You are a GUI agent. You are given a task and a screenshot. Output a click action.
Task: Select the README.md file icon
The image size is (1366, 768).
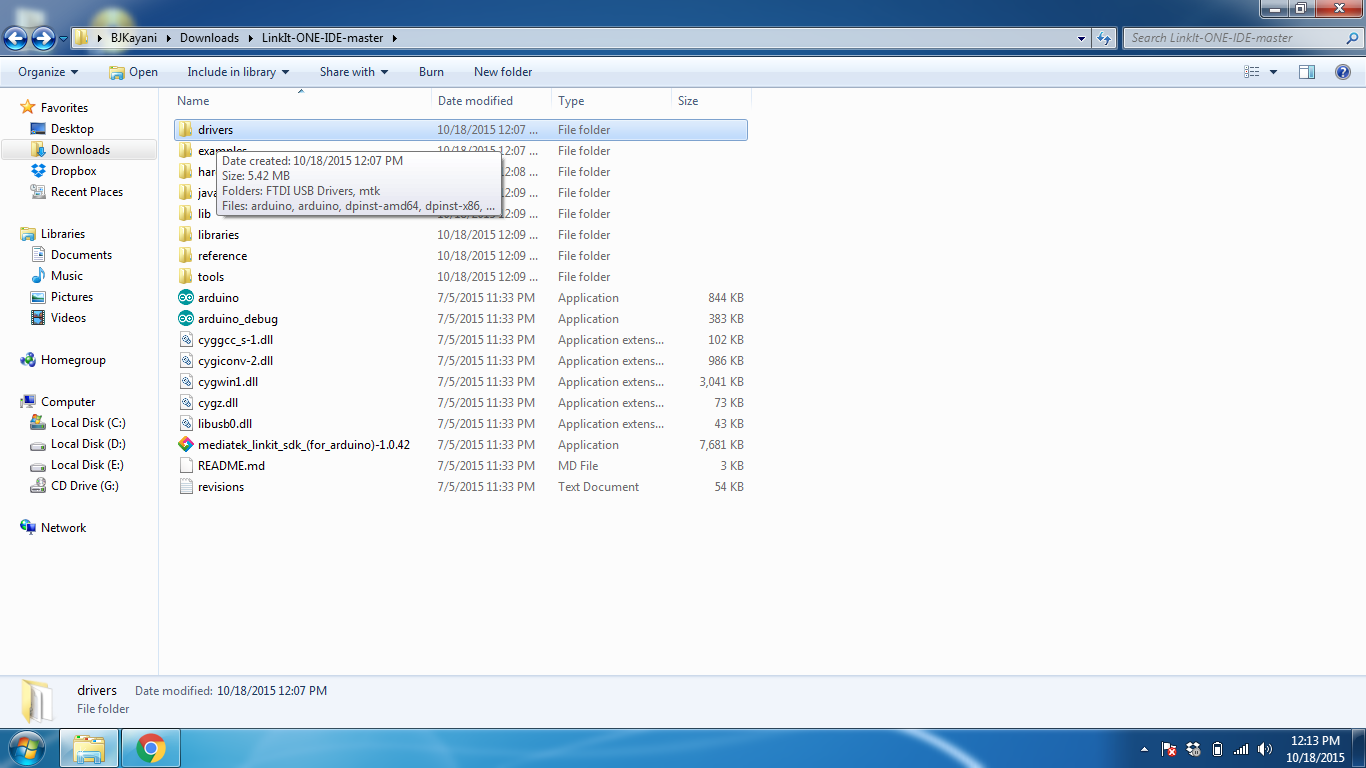(x=185, y=466)
